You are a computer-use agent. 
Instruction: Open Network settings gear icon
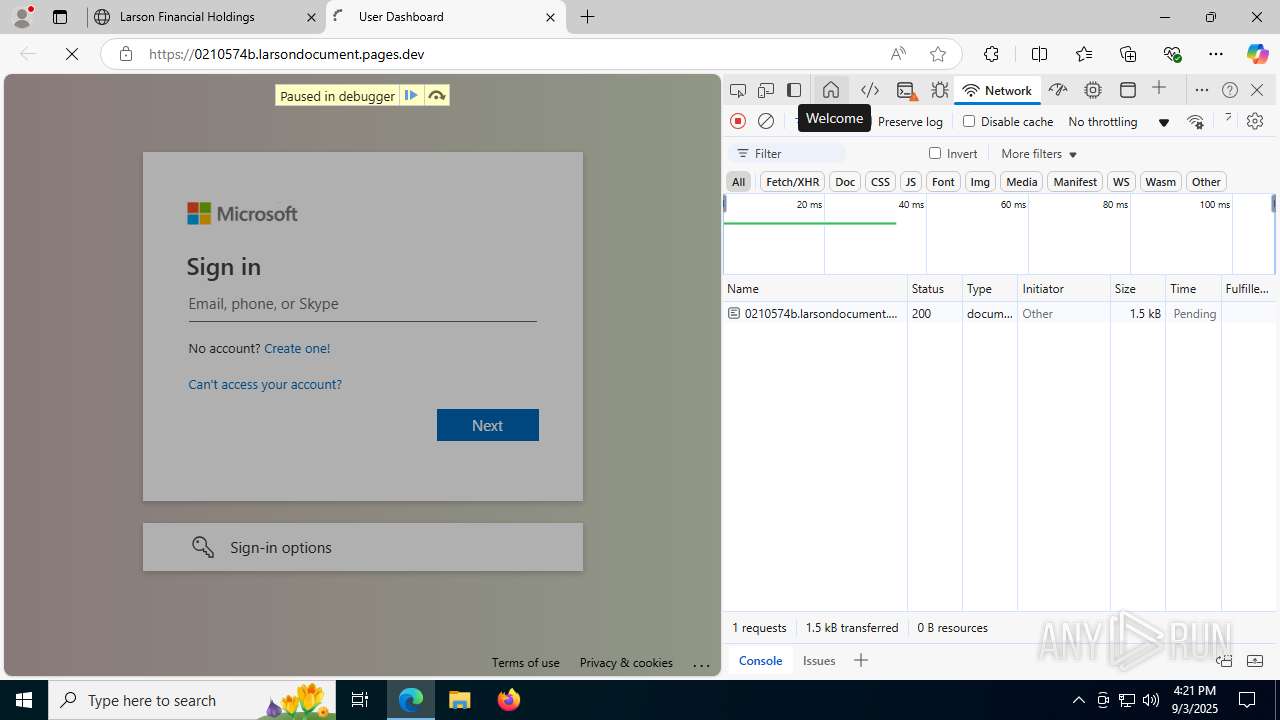1255,121
